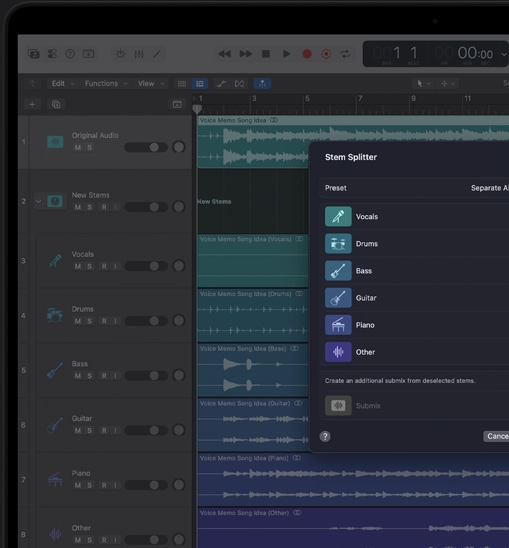Open the Inspector panel icon
Viewport: 509px width, 548px height.
(52, 54)
